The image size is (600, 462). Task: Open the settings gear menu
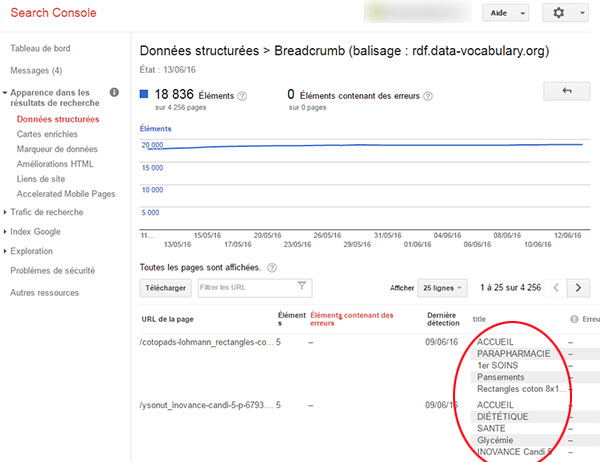click(559, 13)
